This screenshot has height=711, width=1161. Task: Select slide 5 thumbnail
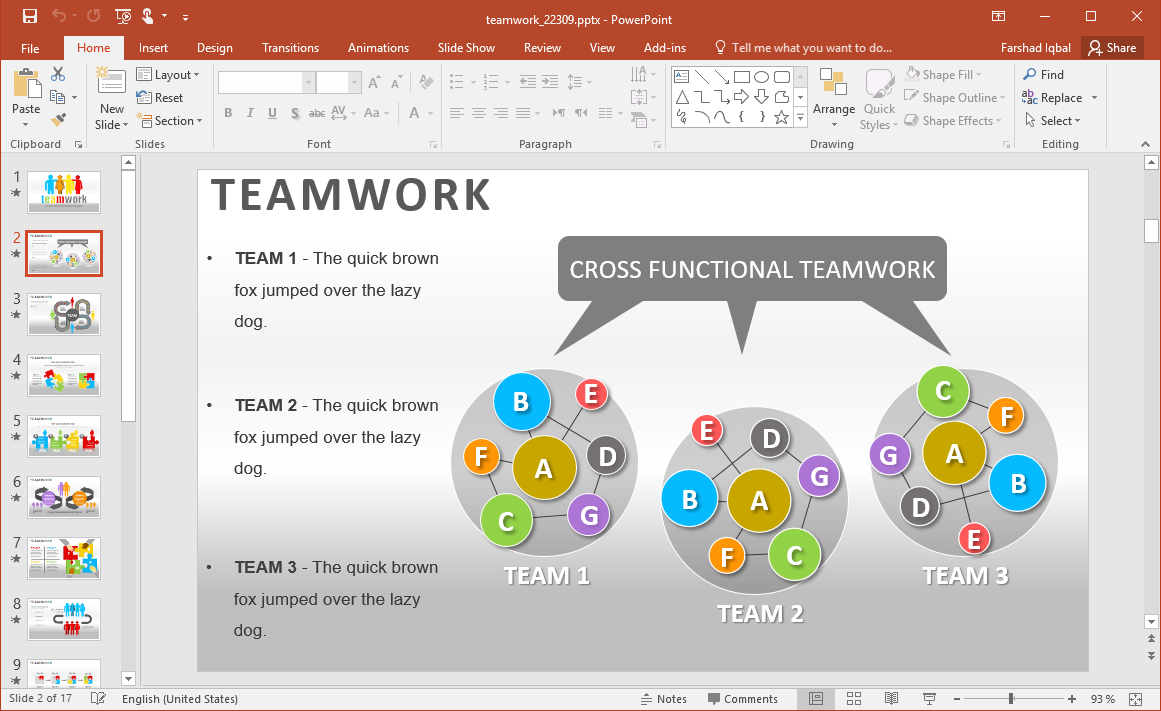click(x=64, y=437)
